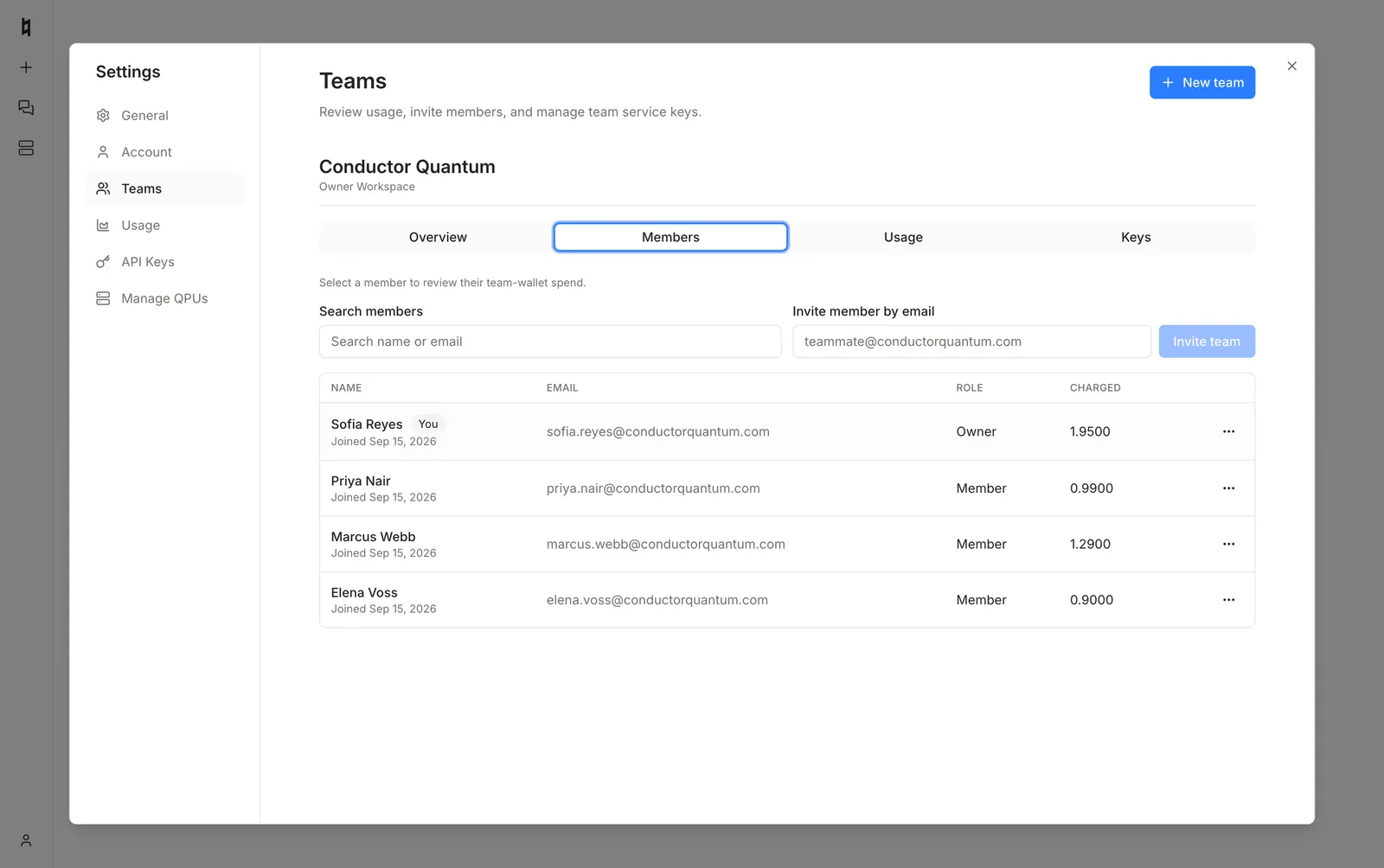
Task: Click email priya.nair@conductorquantum.com
Action: 653,488
